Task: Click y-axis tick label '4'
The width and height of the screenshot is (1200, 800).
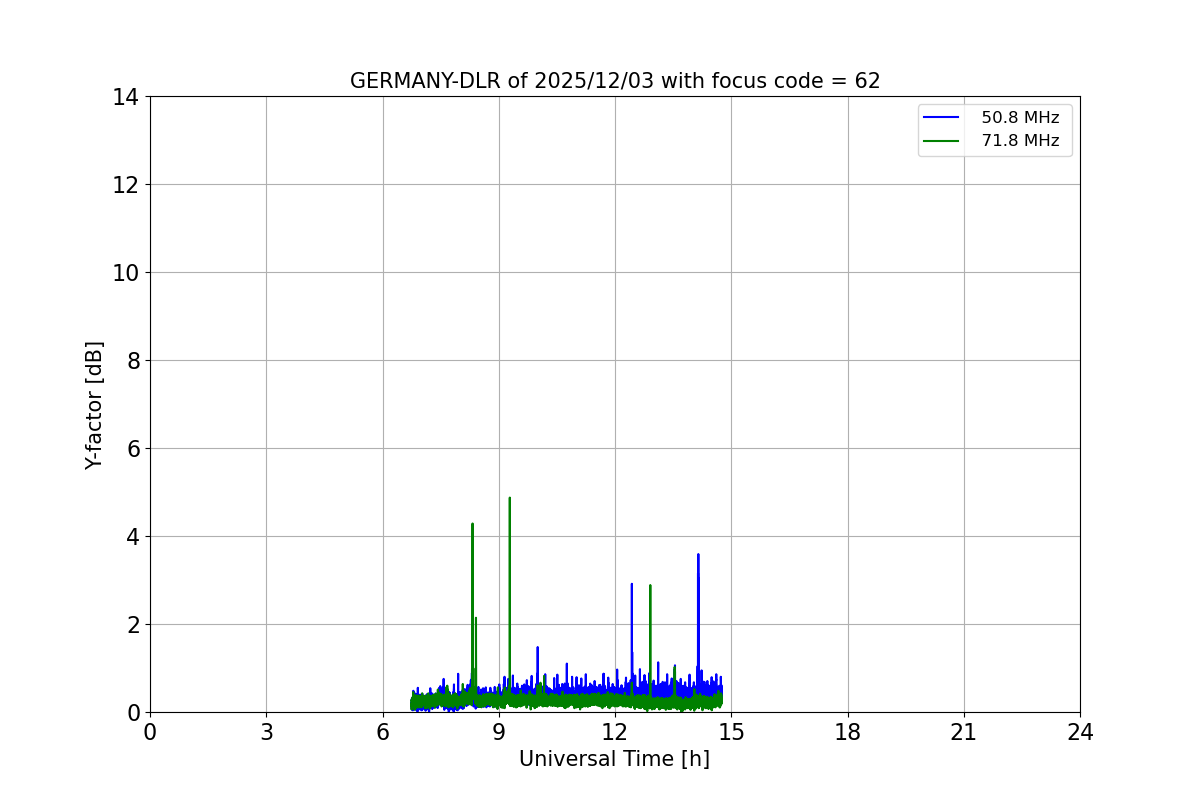Action: point(133,537)
